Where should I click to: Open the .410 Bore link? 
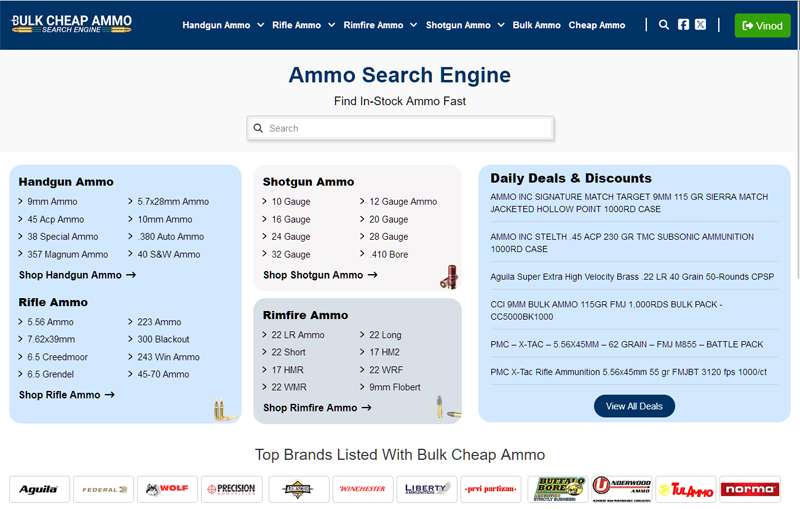pos(389,254)
